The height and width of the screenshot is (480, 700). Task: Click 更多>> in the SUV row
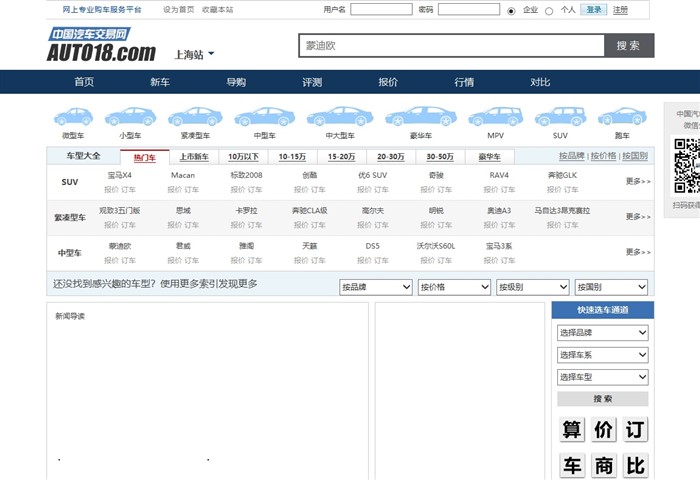638,181
